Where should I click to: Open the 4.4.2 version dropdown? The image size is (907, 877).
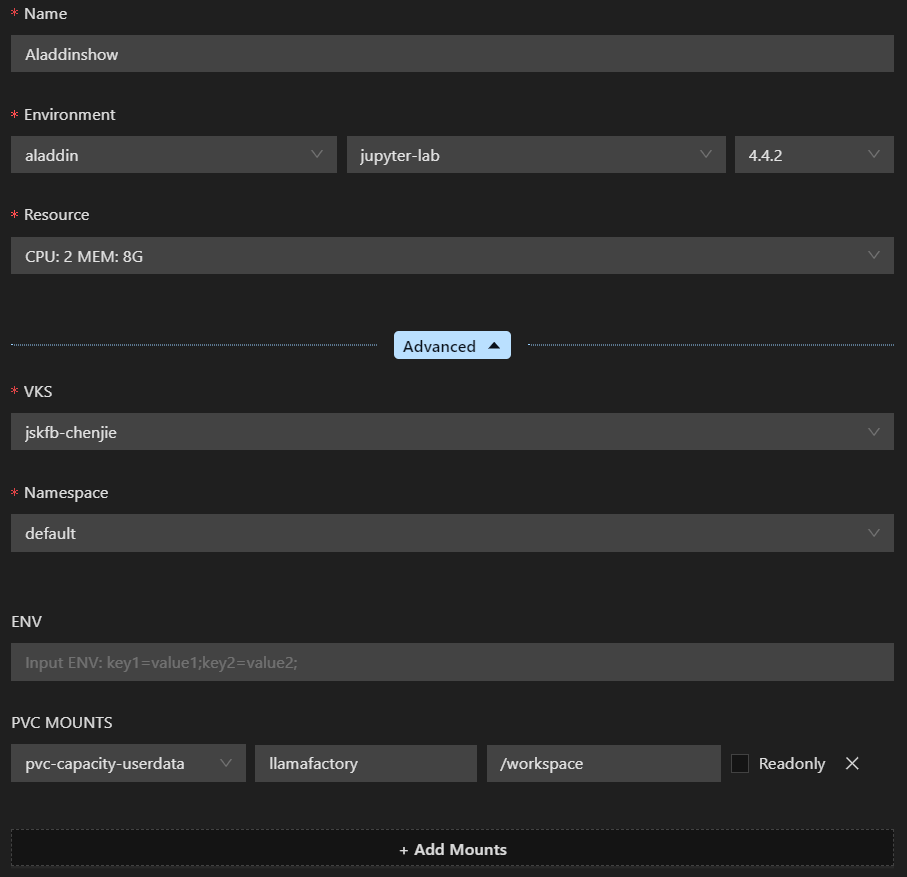(813, 155)
